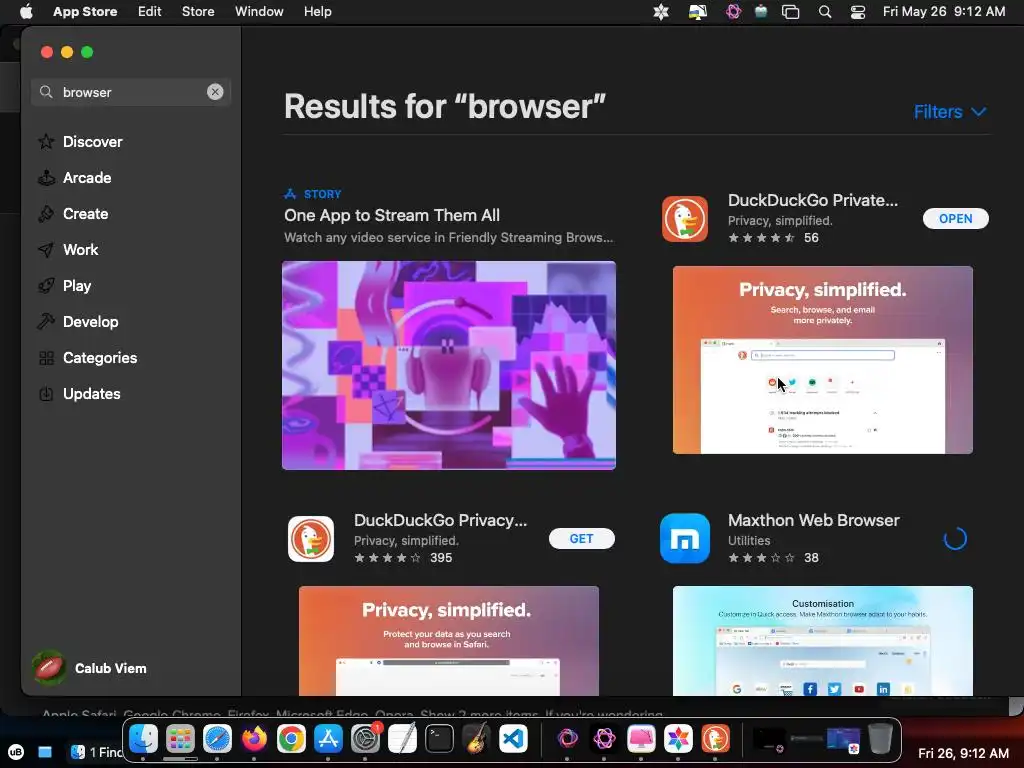Viewport: 1024px width, 768px height.
Task: Open story One App to Stream Them All
Action: coord(392,216)
